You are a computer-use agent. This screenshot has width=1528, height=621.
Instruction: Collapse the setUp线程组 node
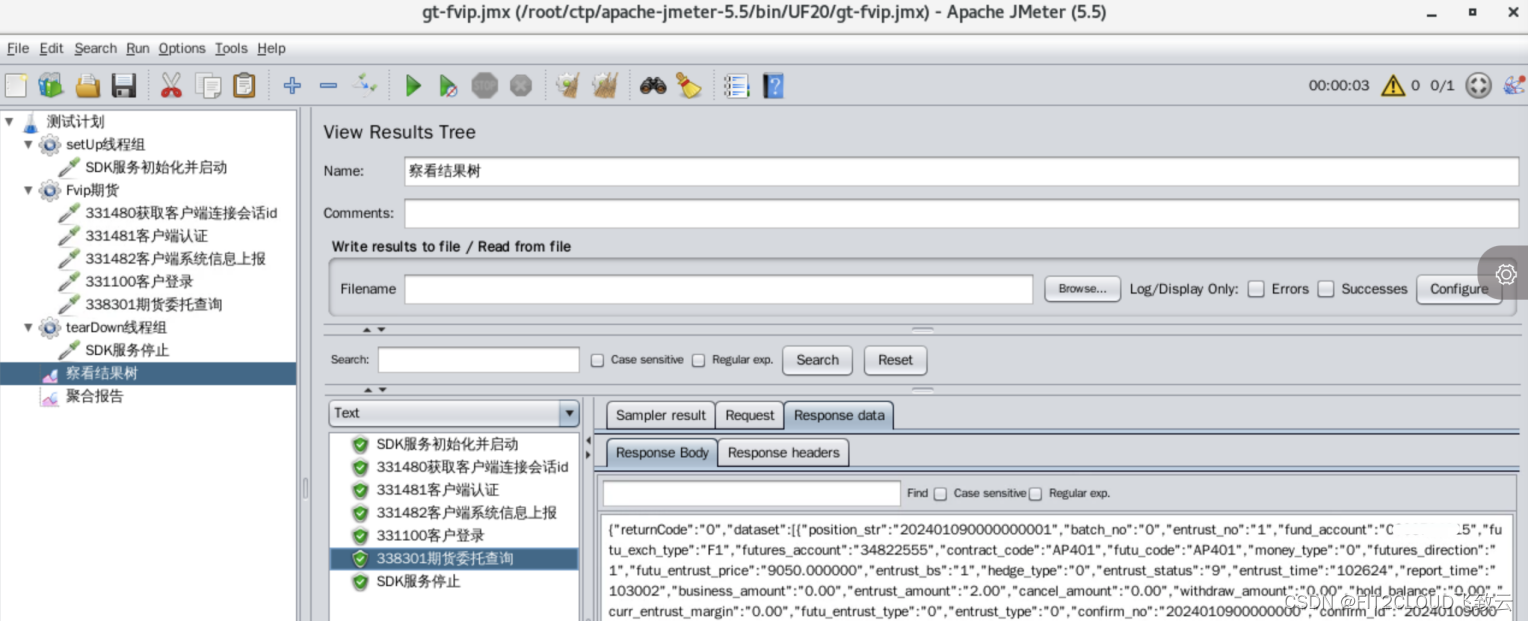28,145
